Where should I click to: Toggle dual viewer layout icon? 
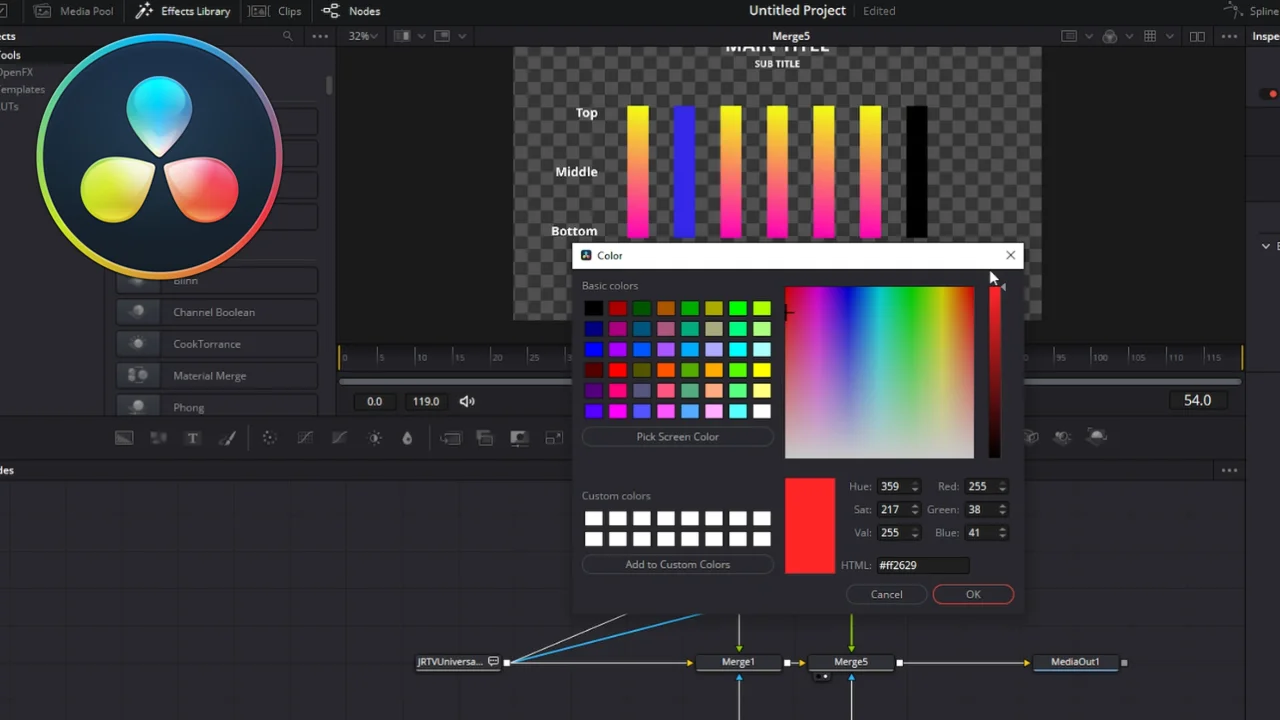1197,36
